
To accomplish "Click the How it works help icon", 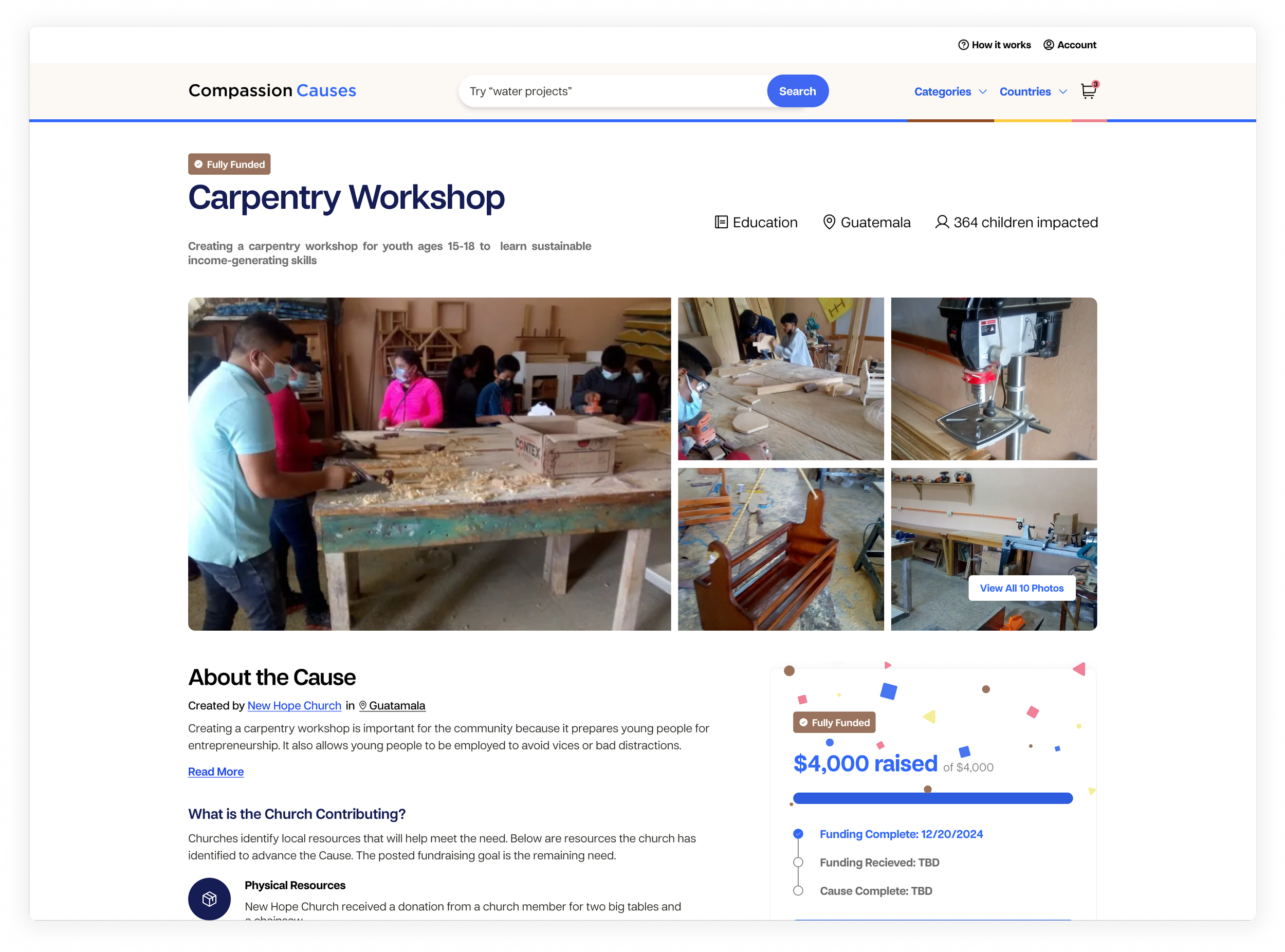I will point(963,45).
